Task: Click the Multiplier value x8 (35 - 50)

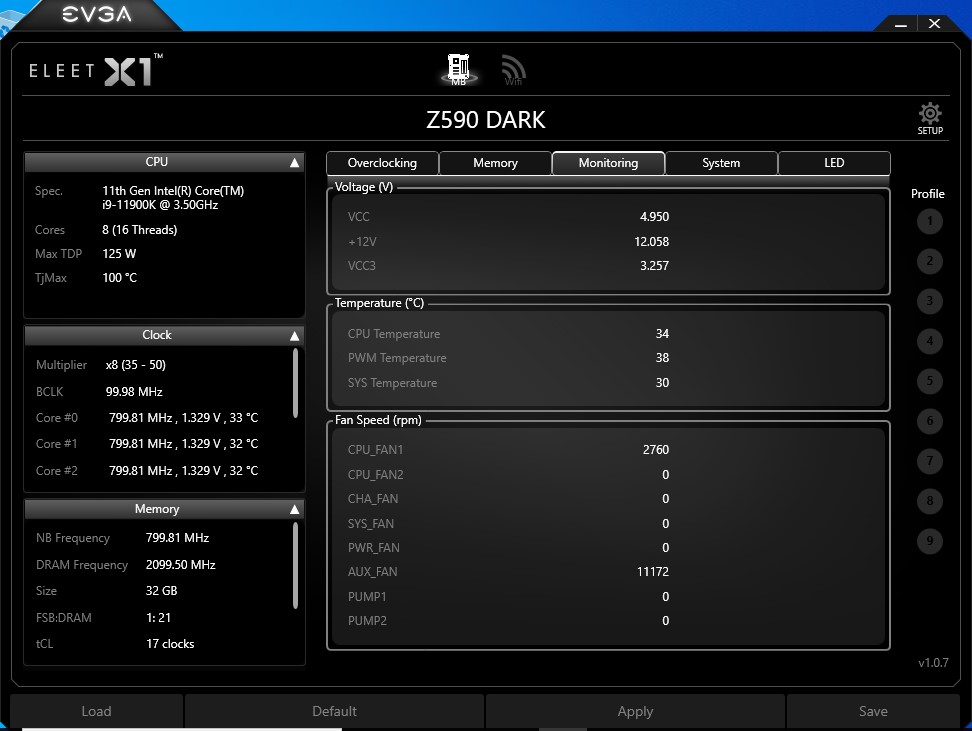Action: [136, 365]
